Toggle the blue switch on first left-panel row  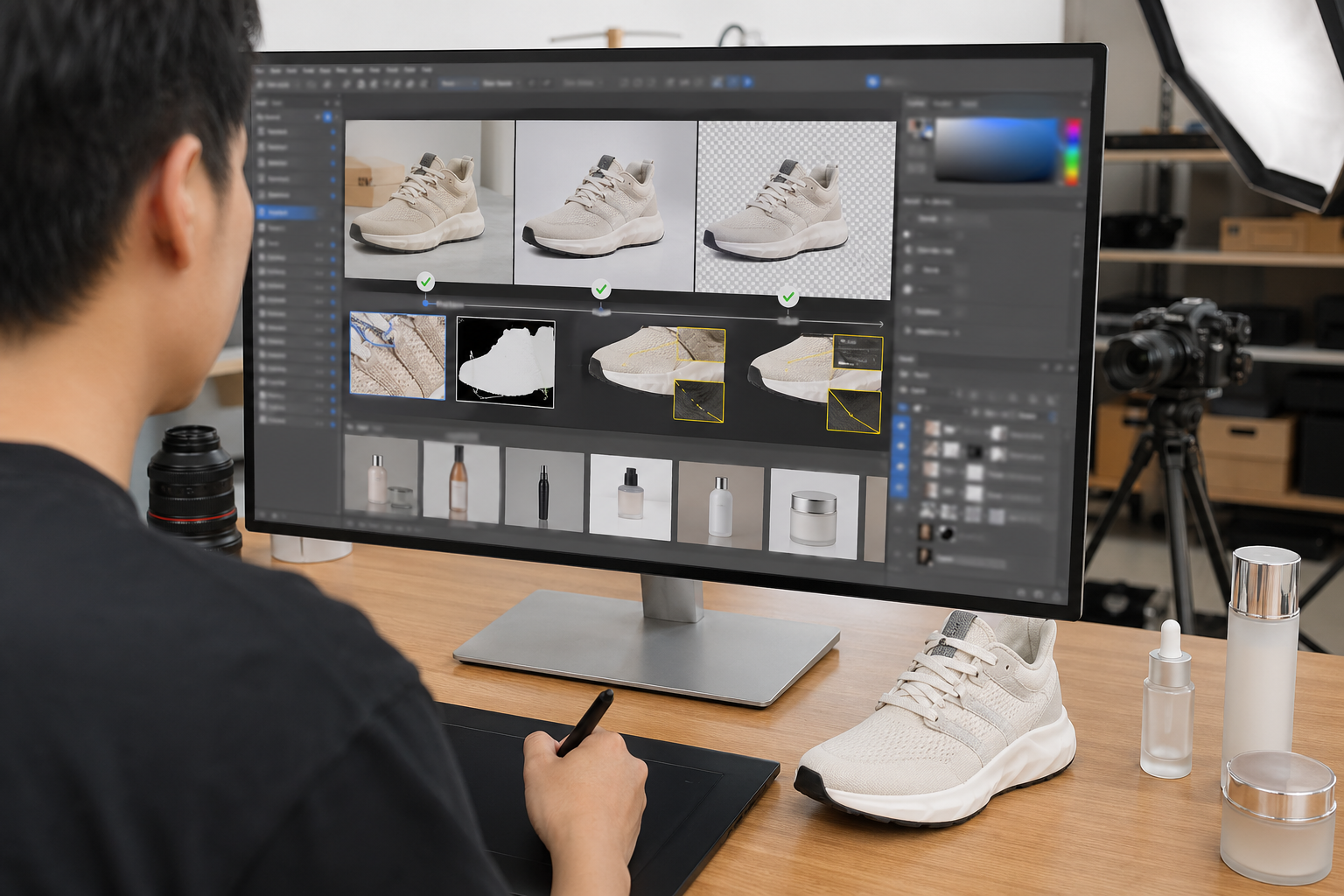click(332, 132)
